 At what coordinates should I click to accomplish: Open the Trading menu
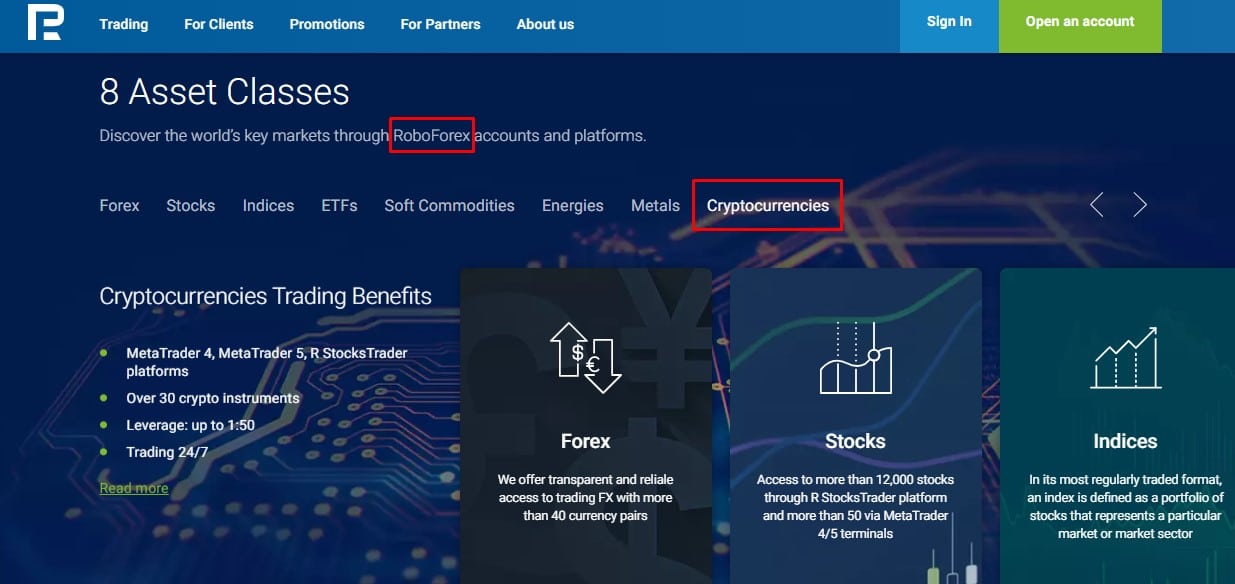click(x=124, y=24)
